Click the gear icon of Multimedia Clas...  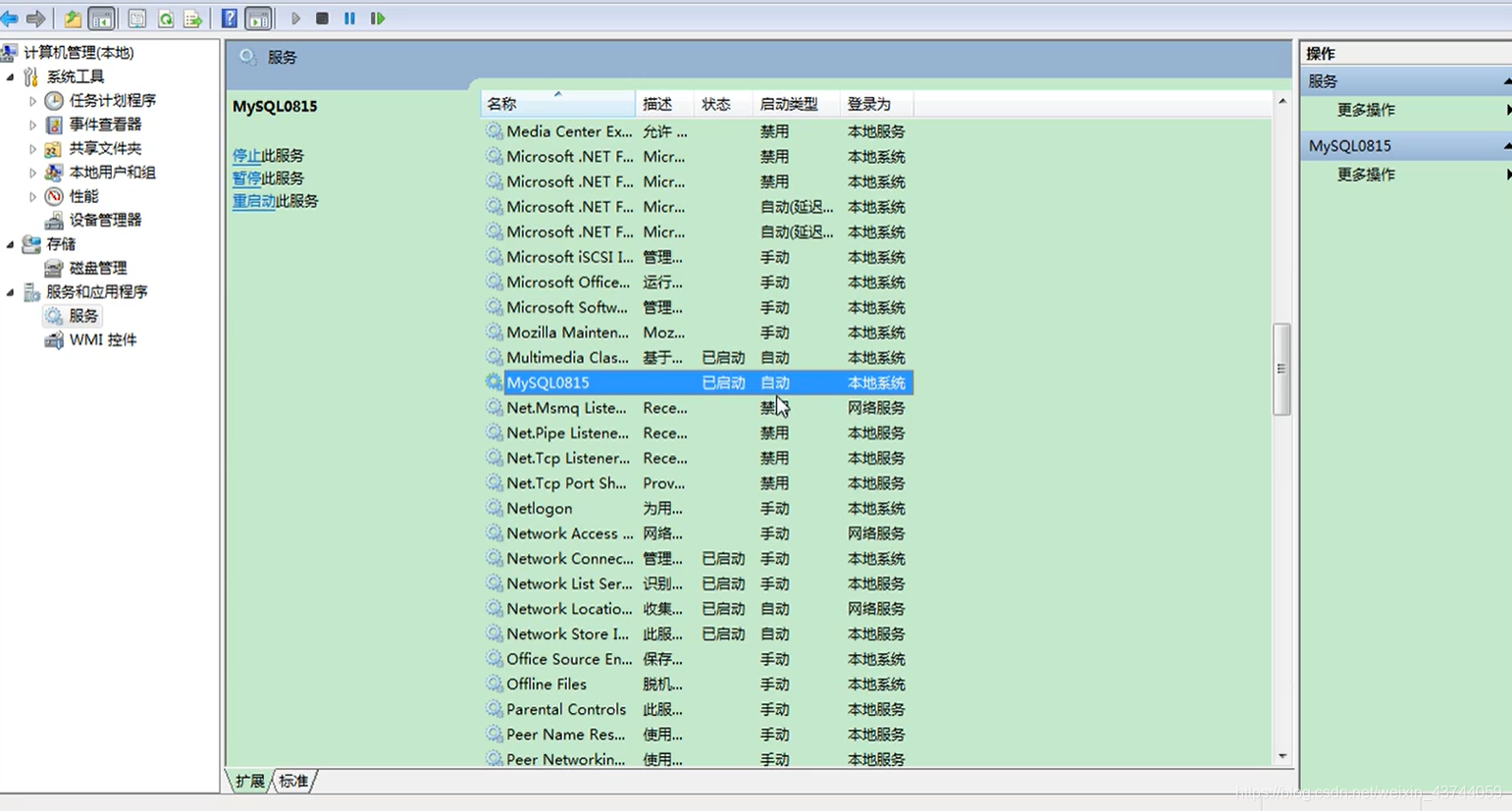pyautogui.click(x=495, y=358)
